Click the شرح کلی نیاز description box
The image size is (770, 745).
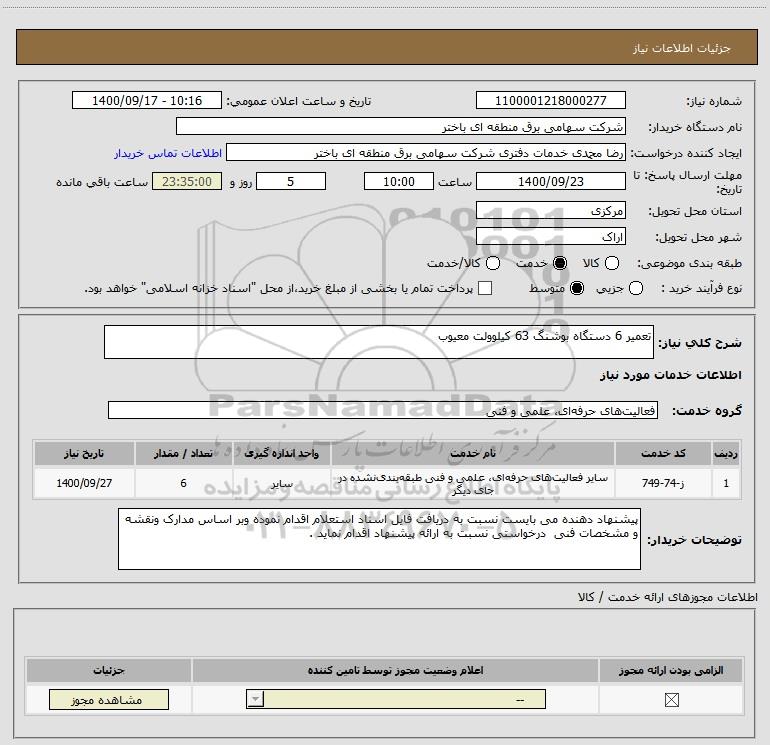(x=379, y=342)
